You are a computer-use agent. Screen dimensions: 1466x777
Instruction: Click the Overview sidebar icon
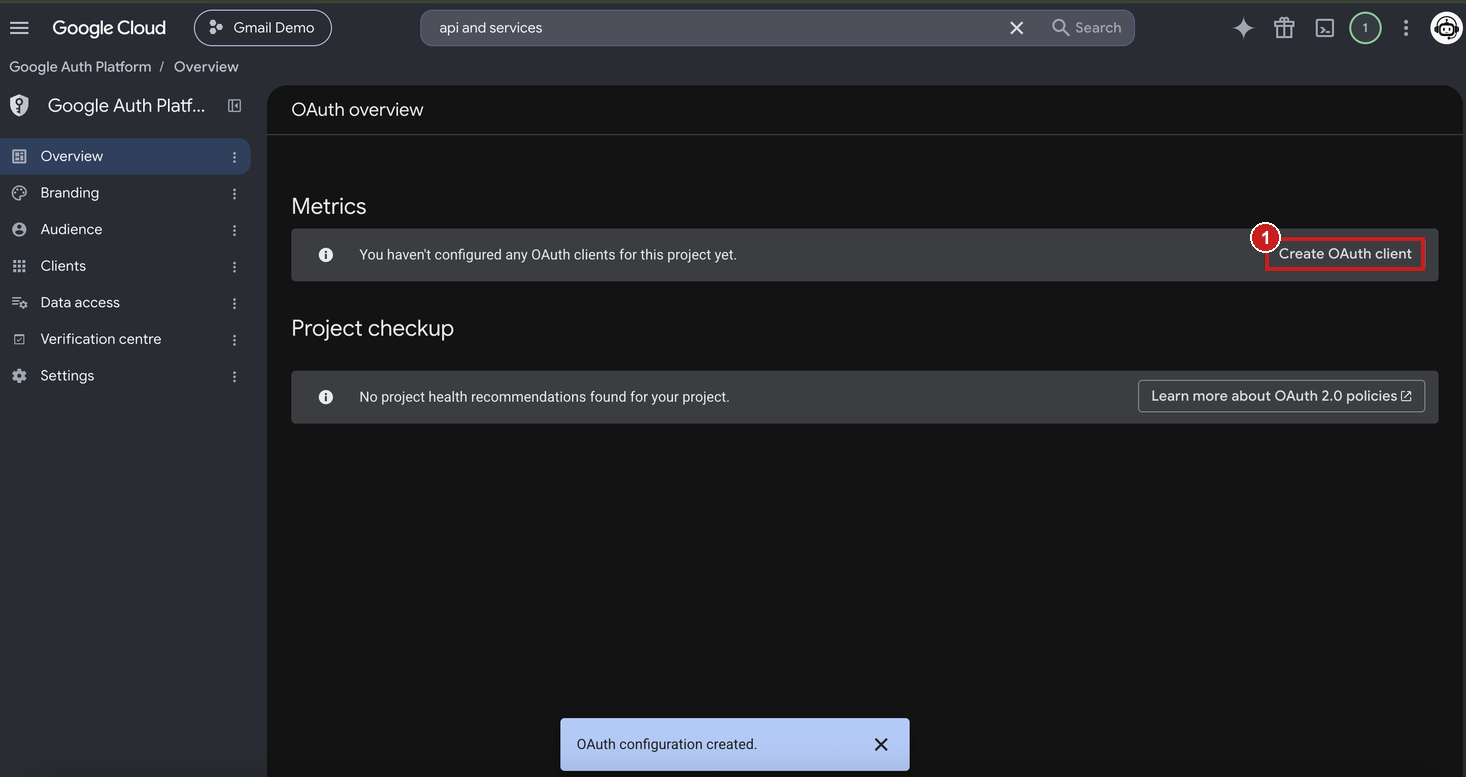tap(19, 156)
